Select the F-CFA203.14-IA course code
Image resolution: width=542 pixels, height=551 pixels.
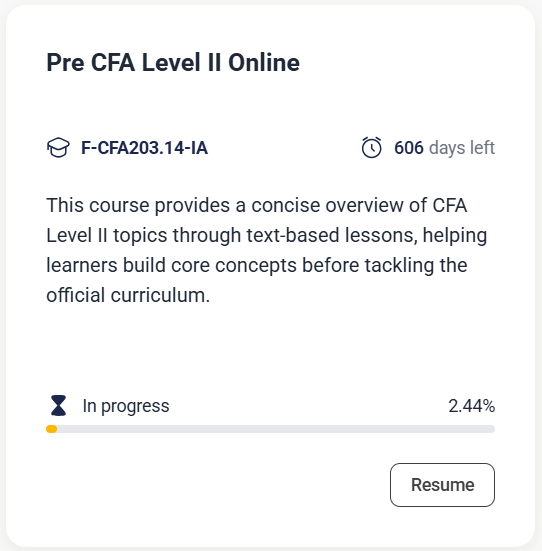pyautogui.click(x=144, y=148)
